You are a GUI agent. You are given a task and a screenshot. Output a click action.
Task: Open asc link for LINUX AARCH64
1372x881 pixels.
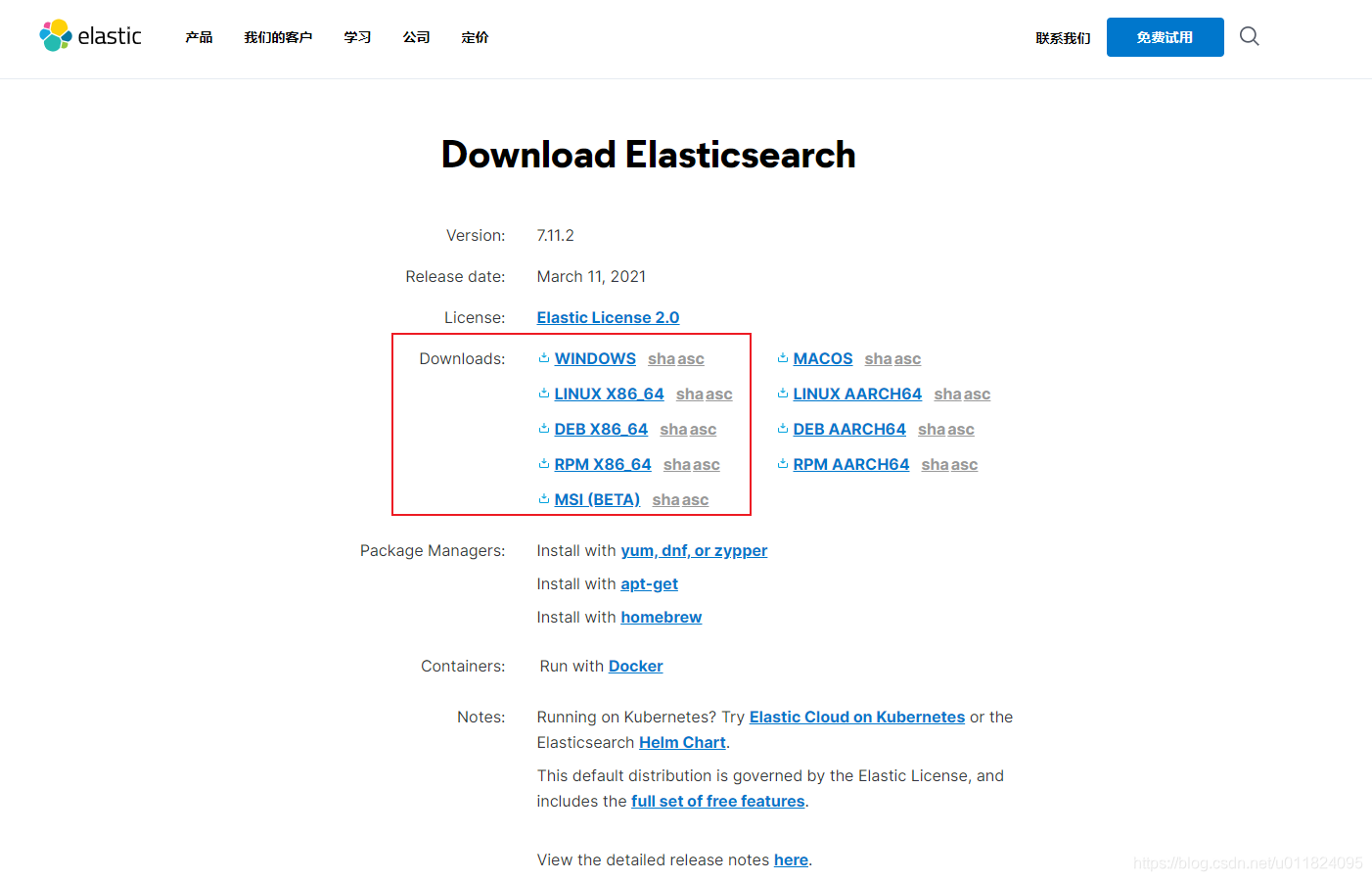pos(977,394)
